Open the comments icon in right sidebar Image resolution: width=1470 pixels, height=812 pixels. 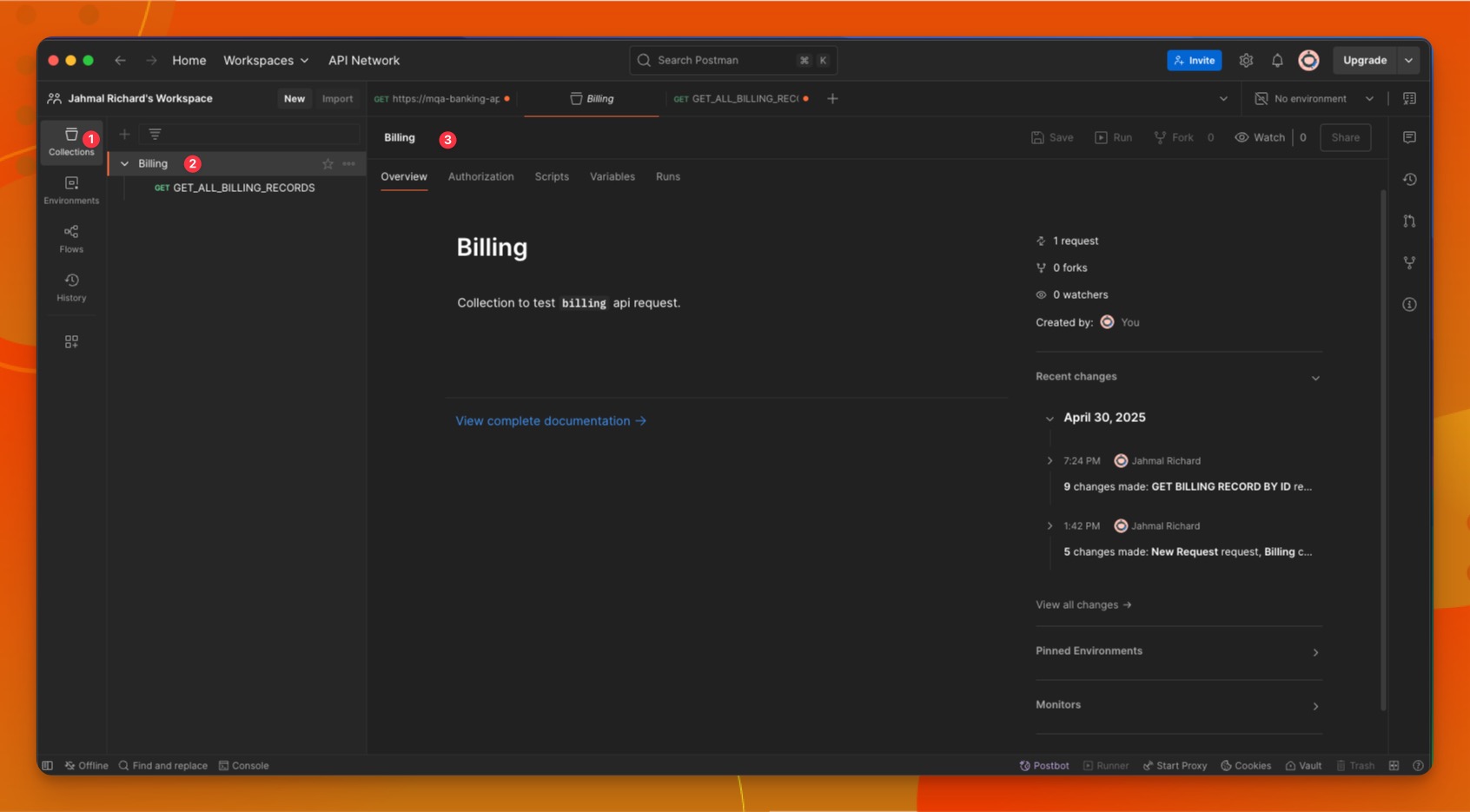click(x=1409, y=137)
